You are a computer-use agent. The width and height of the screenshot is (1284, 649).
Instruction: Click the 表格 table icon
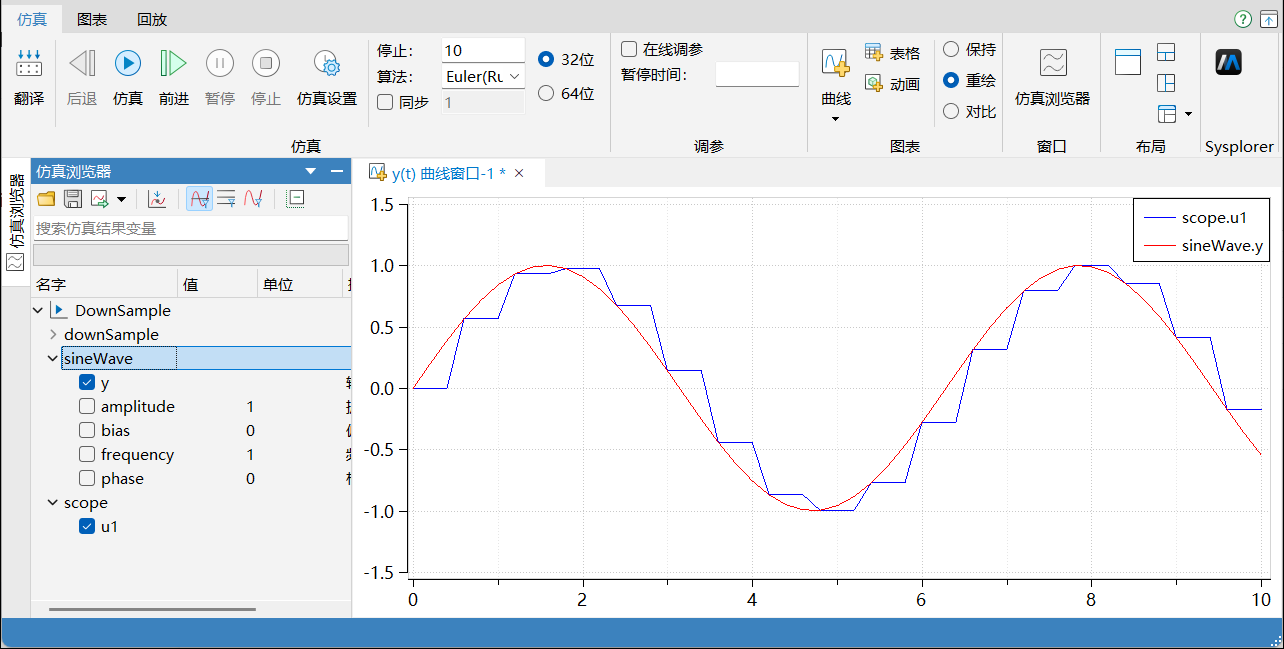tap(874, 53)
